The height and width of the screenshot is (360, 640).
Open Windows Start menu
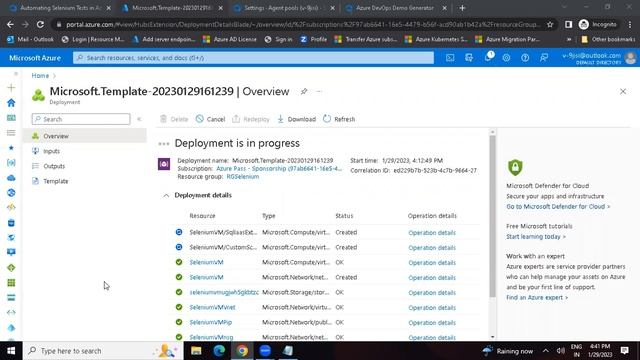11,351
